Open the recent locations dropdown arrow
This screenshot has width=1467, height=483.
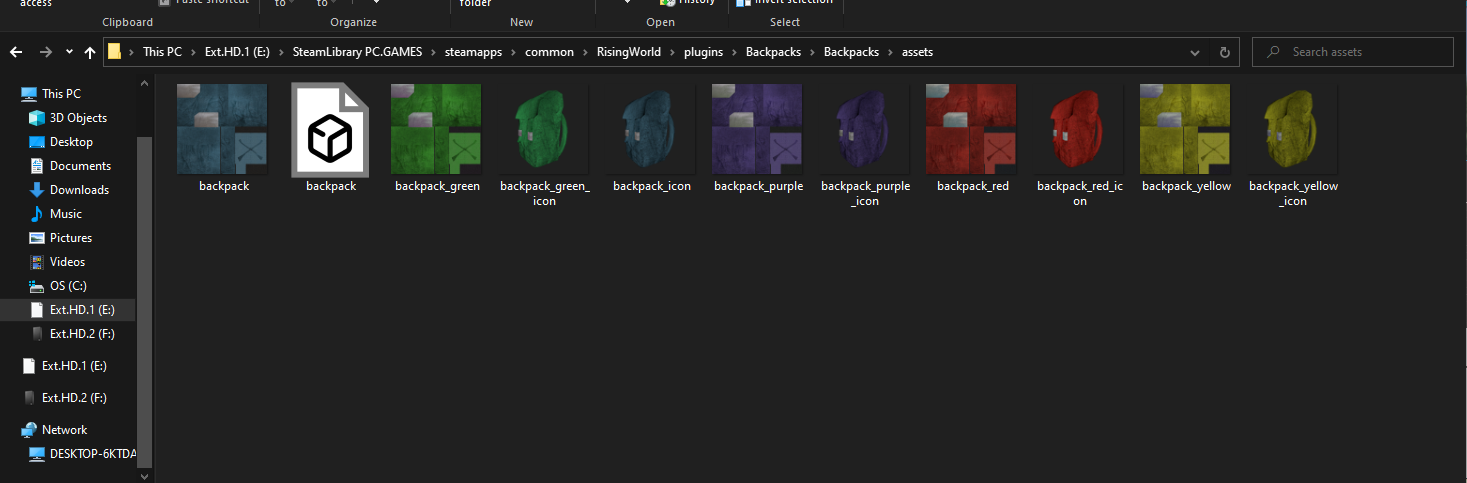click(69, 52)
